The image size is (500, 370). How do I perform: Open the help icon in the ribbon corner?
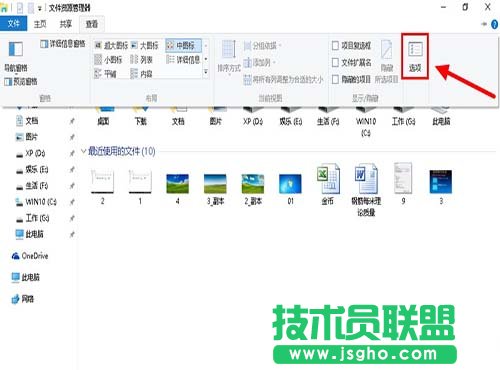click(x=495, y=24)
